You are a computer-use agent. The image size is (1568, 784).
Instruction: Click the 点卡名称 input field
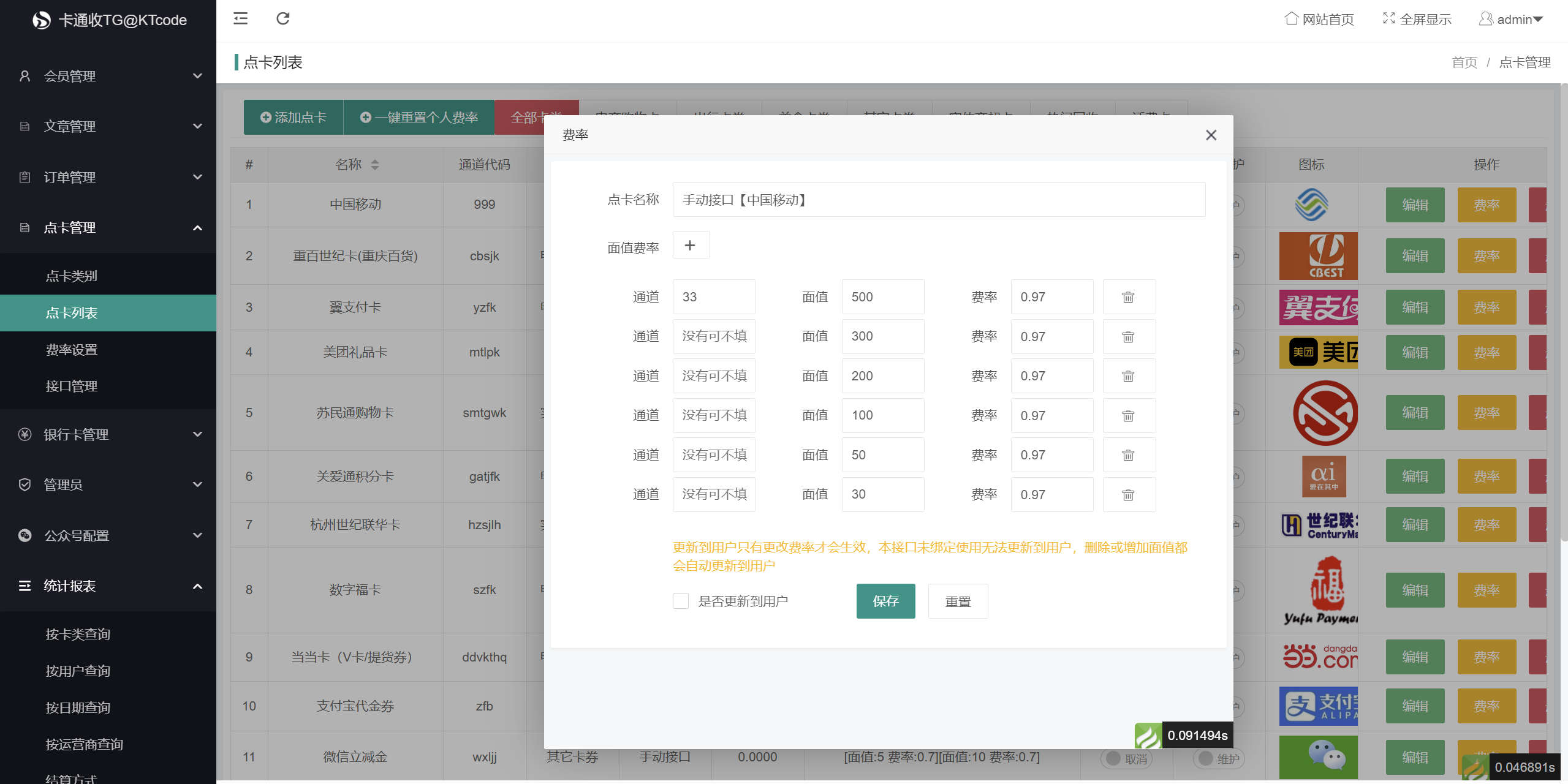[938, 200]
